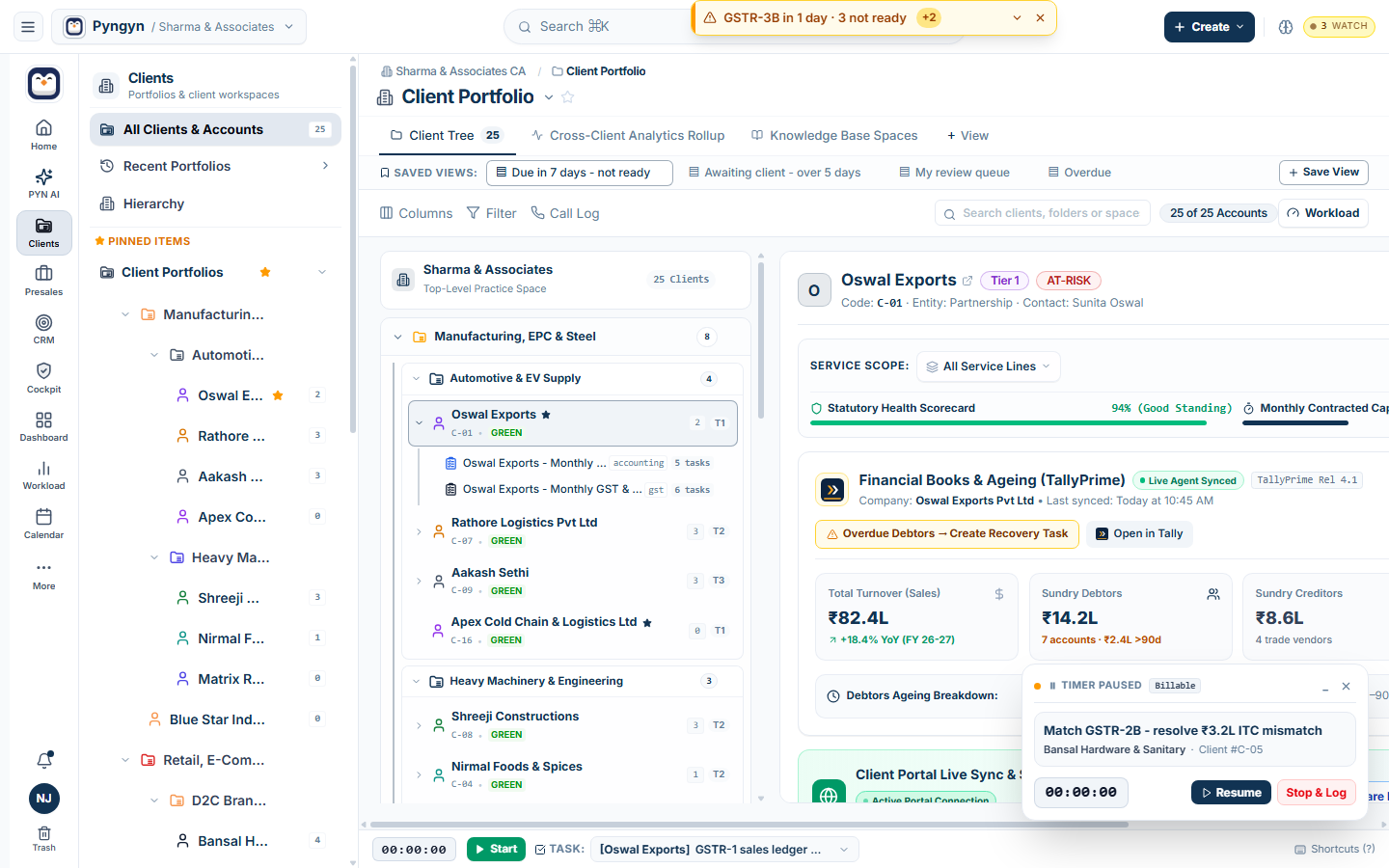This screenshot has height=868, width=1389.
Task: Collapse Manufacturing, EPC & Steel group
Action: tap(397, 337)
